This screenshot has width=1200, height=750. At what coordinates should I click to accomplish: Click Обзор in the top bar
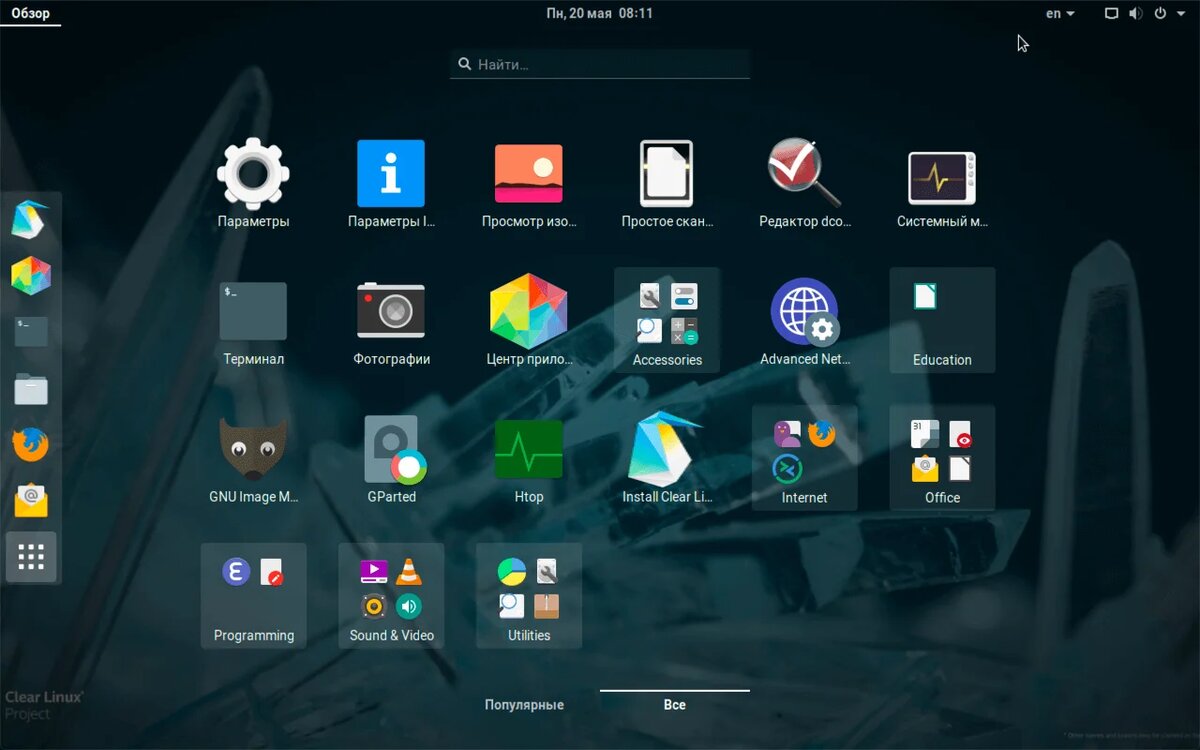click(30, 13)
